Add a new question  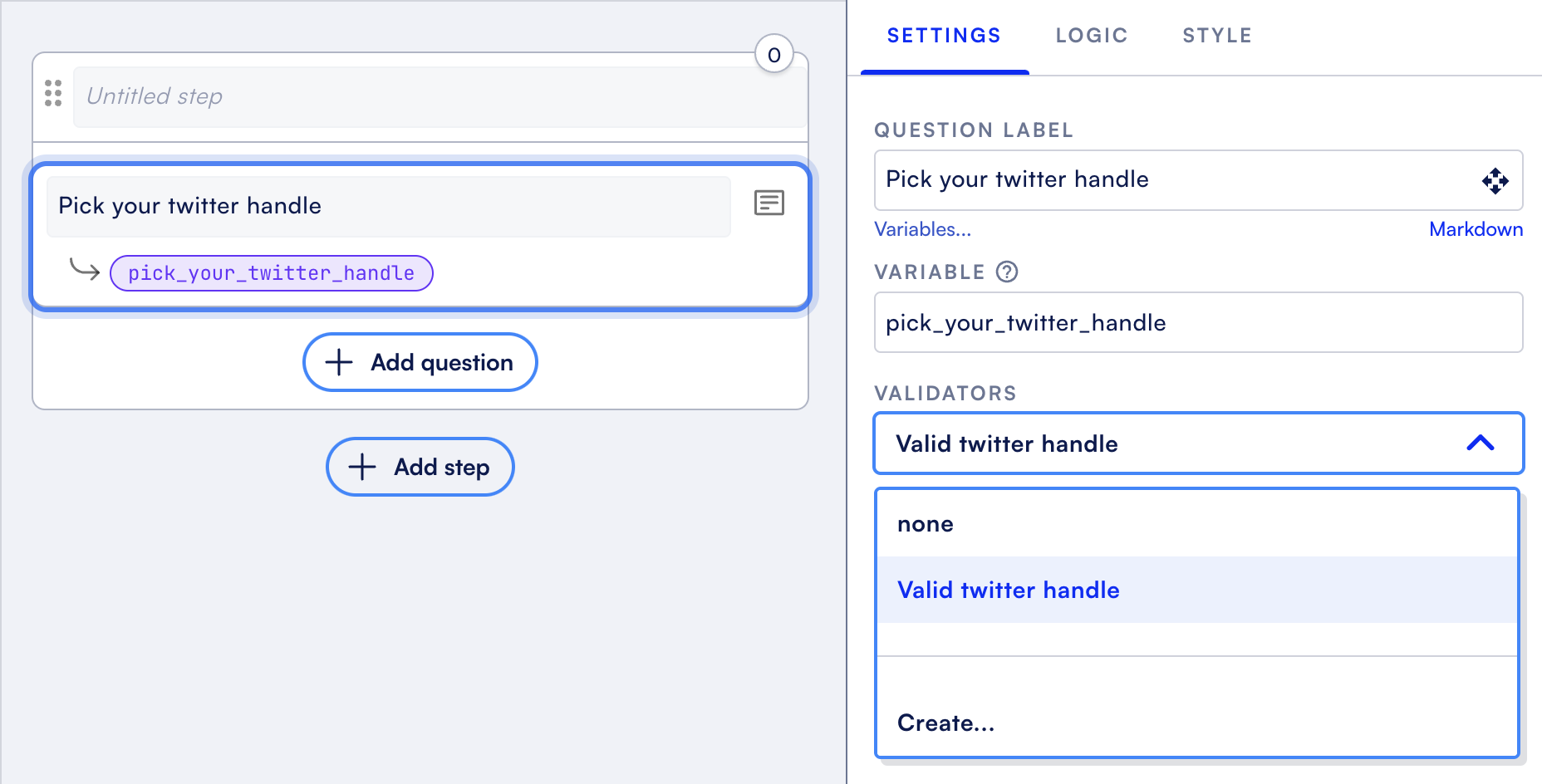[x=420, y=362]
